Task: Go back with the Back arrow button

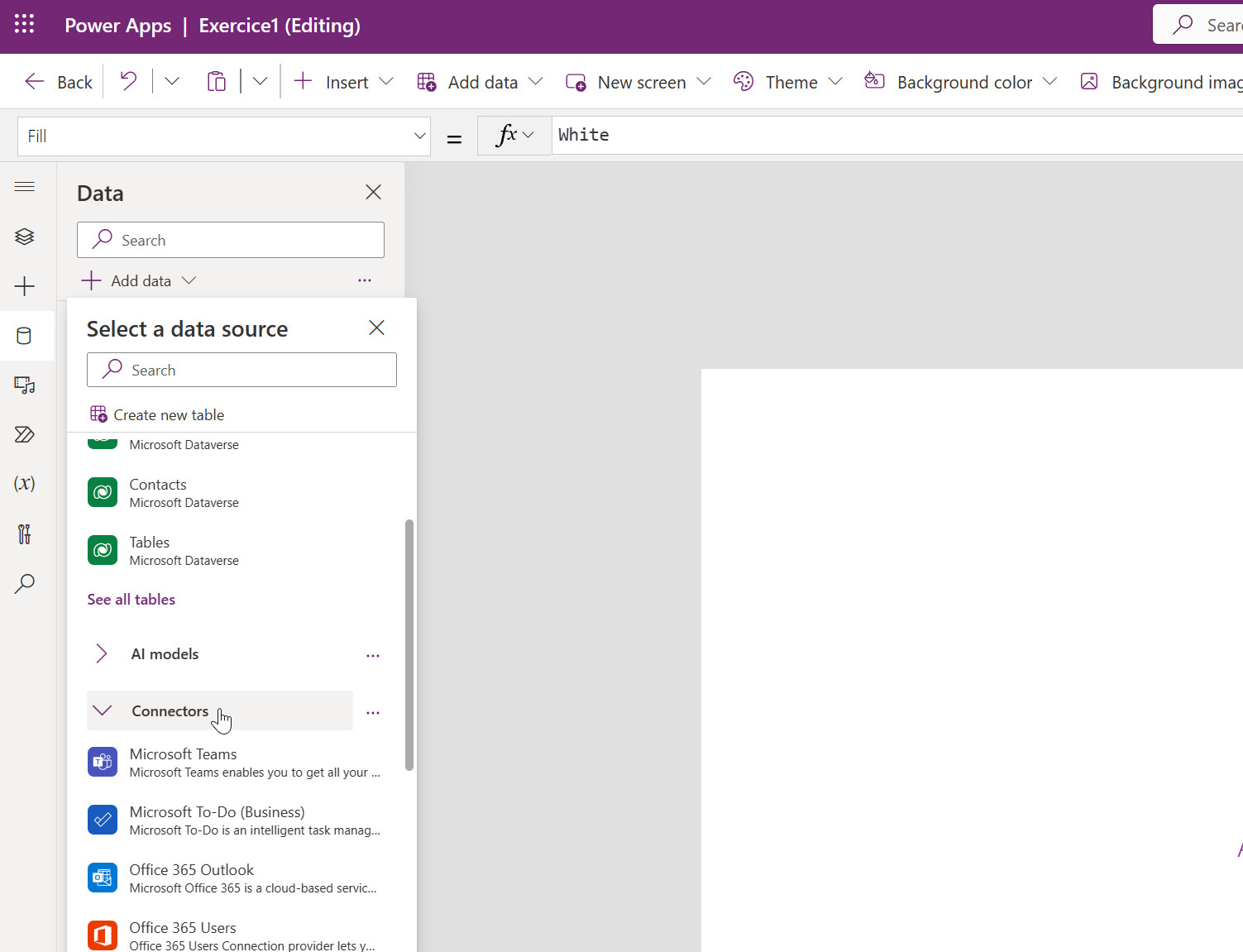Action: 58,82
